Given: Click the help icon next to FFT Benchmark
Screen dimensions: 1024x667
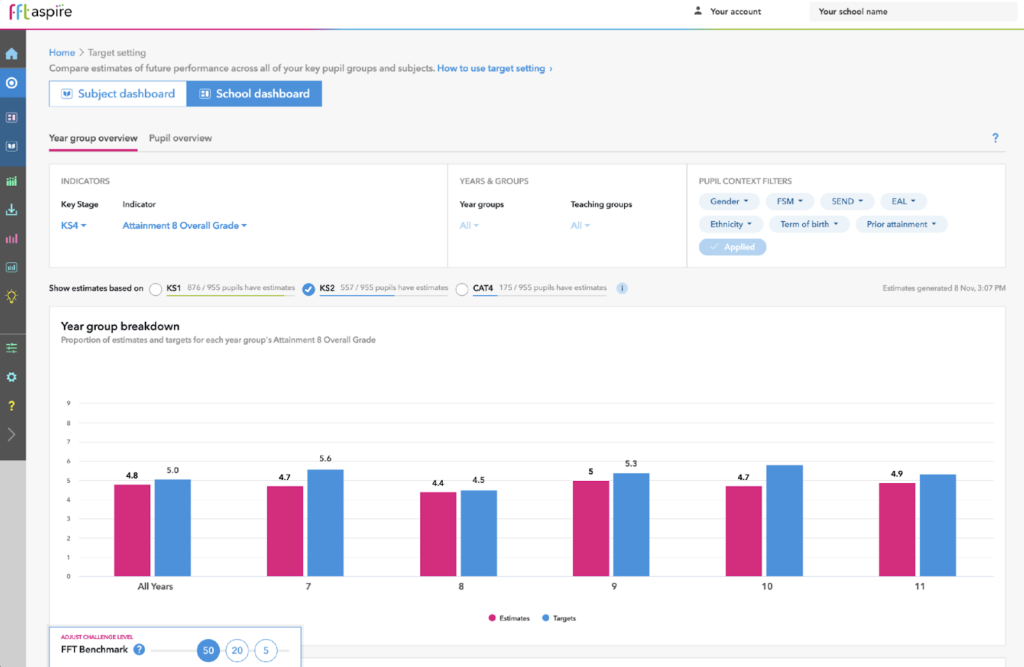Looking at the screenshot, I should click(140, 649).
